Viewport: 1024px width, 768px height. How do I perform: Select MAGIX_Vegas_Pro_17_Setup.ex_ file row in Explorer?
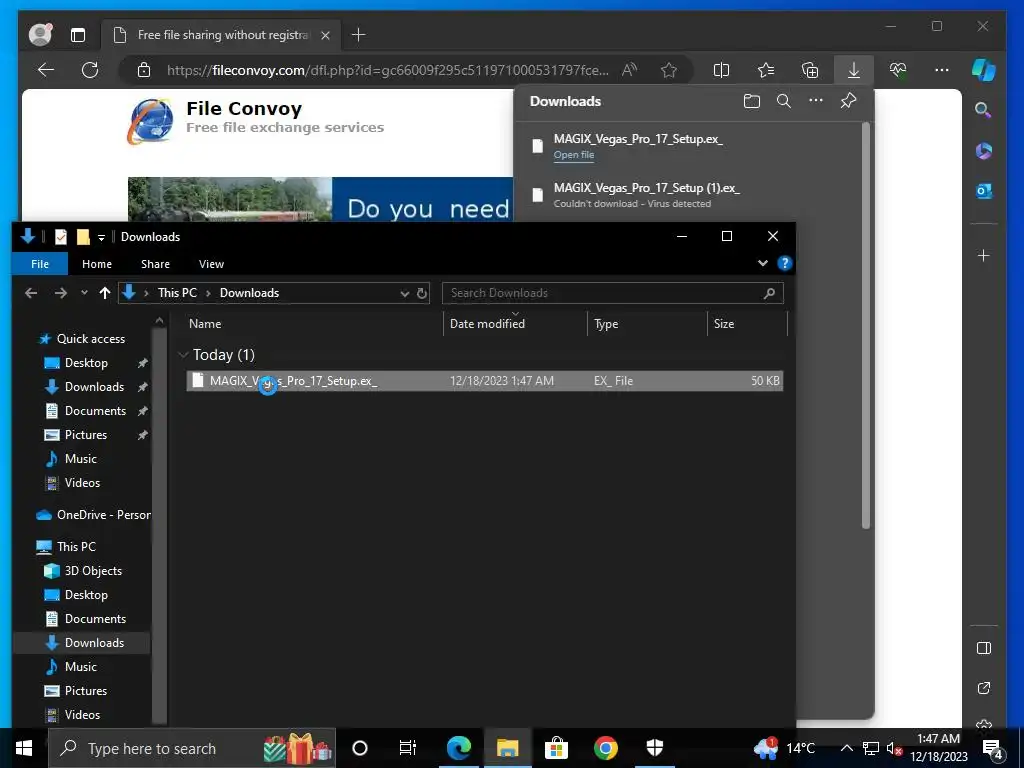pos(485,381)
